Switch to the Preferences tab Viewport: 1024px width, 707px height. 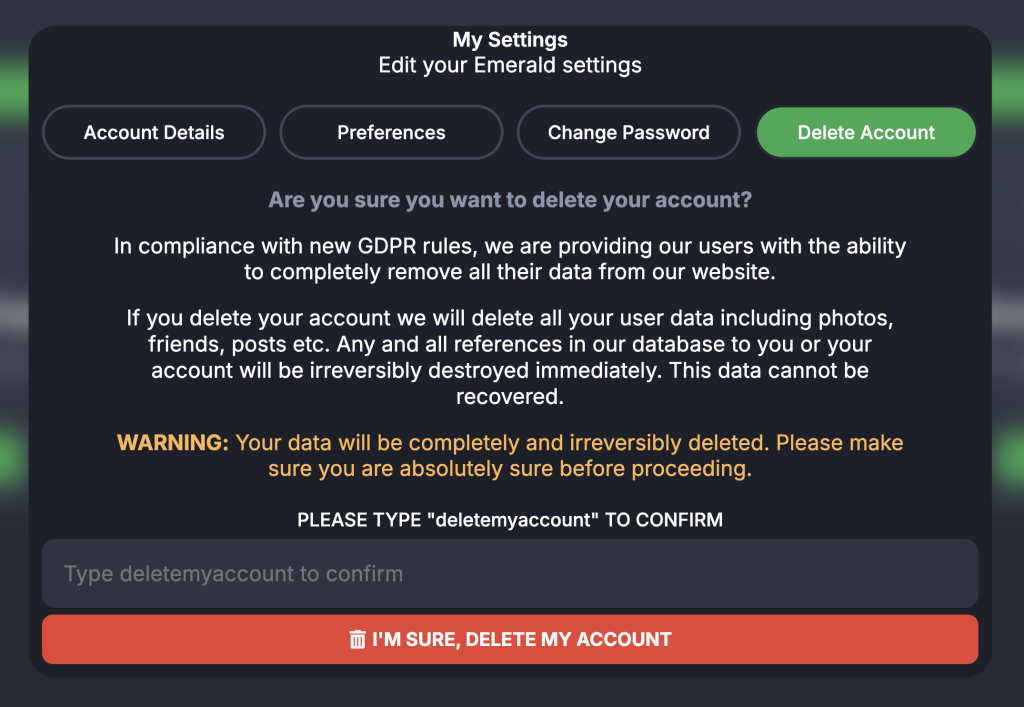click(391, 133)
